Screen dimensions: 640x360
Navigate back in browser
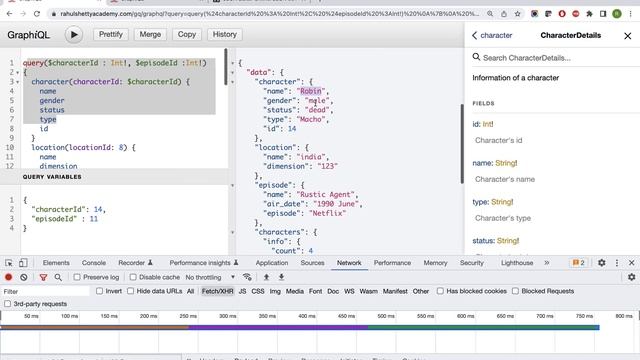coord(9,14)
